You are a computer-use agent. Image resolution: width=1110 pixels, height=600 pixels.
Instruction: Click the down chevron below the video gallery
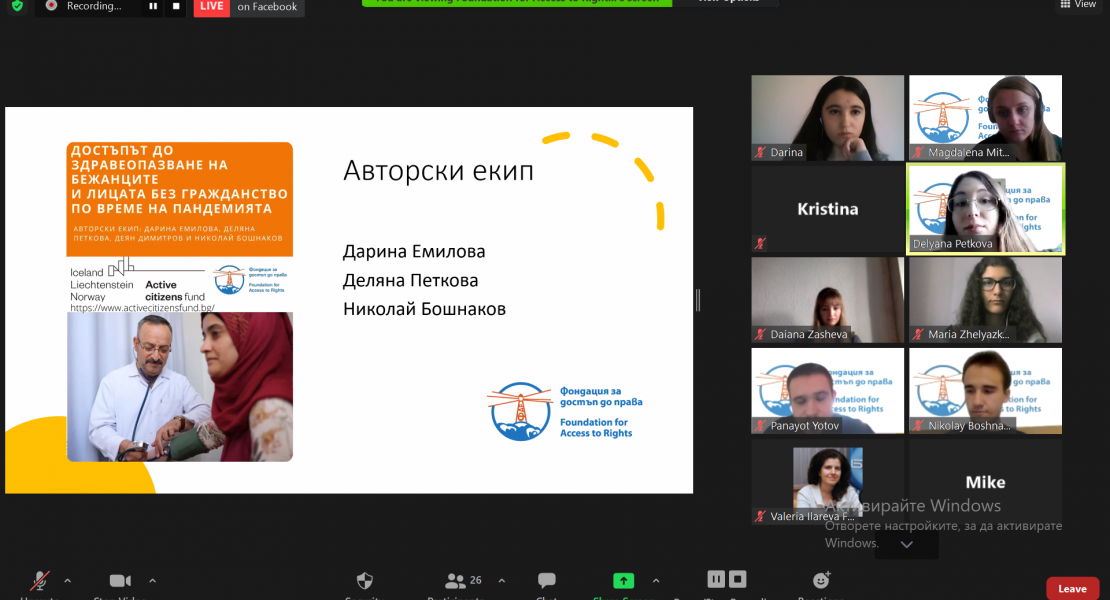(907, 545)
